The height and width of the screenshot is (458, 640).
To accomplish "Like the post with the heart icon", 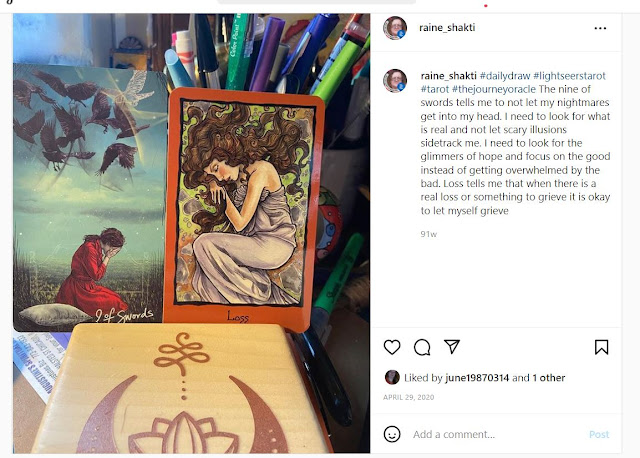I will coord(392,347).
